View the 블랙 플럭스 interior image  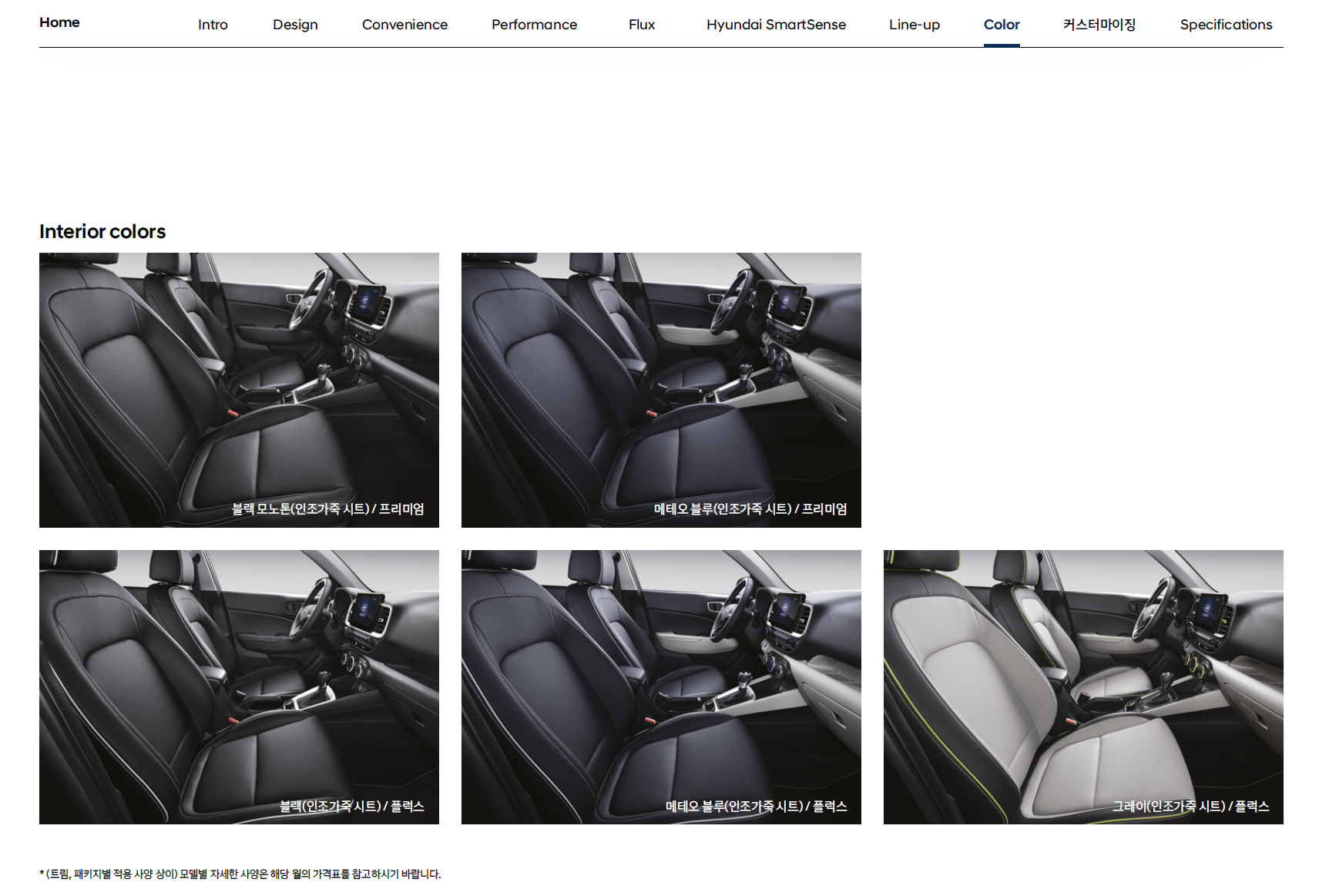coord(239,687)
